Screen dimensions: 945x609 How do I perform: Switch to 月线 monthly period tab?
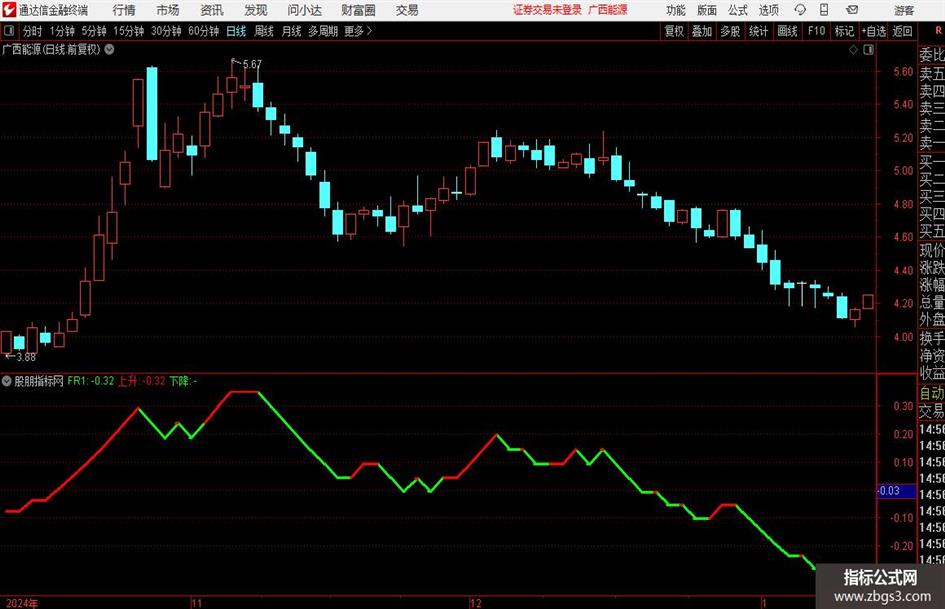click(291, 31)
